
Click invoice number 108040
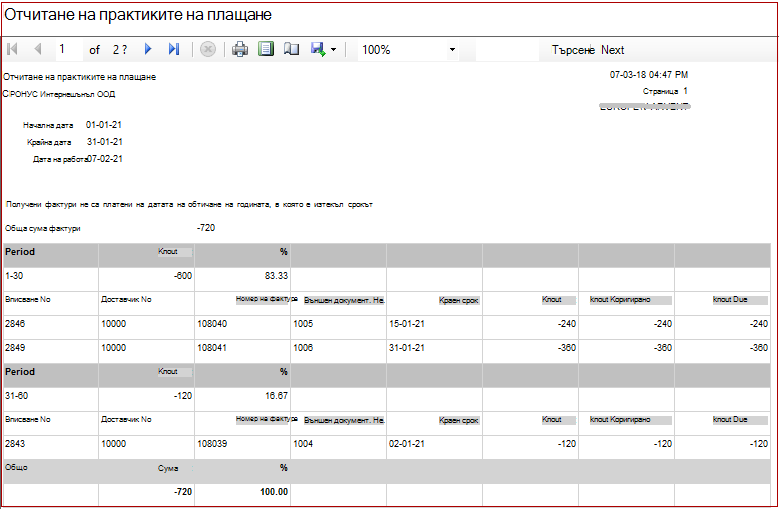pos(212,324)
